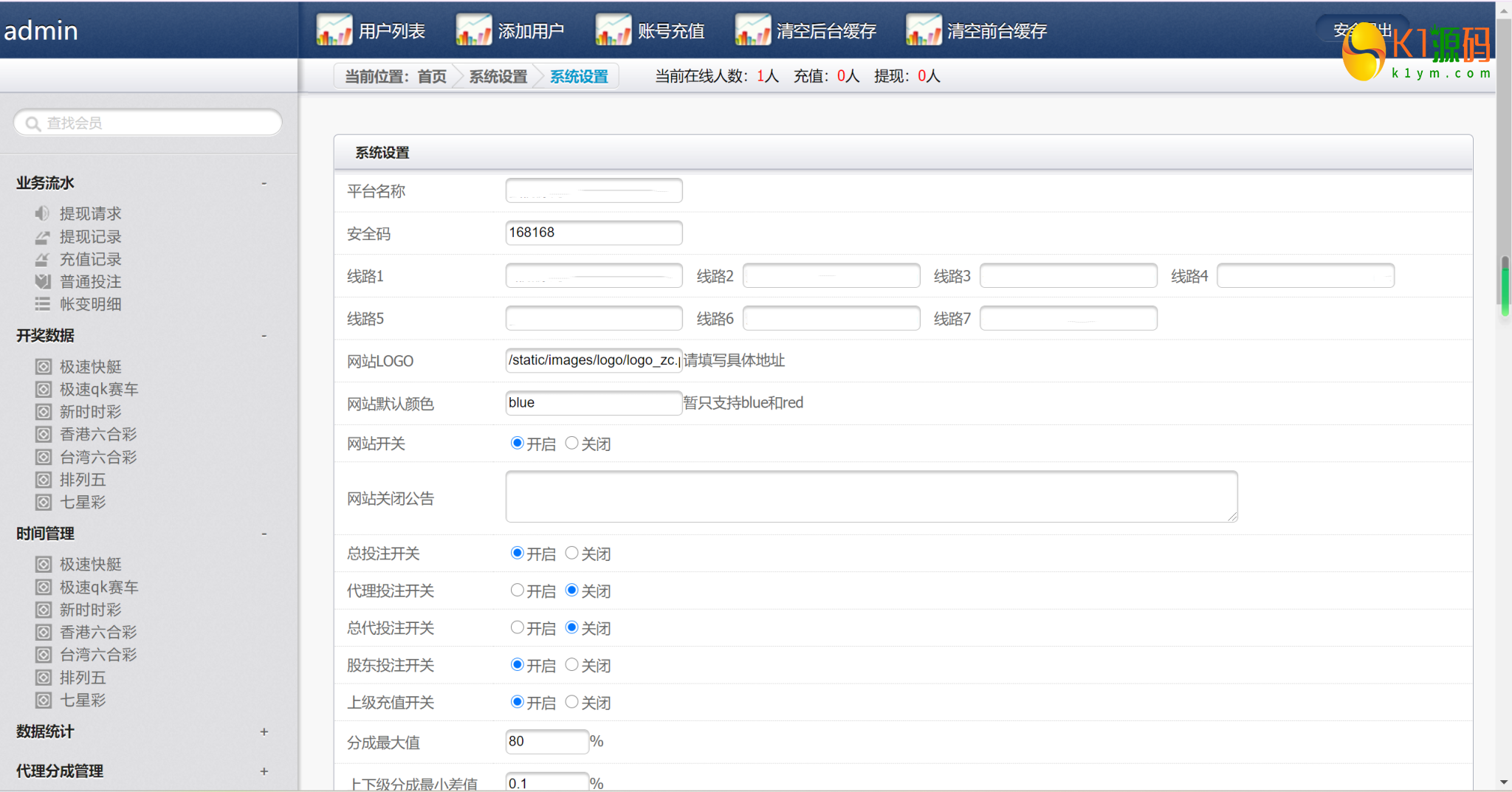
Task: Click the 清空后台缓存 chart icon
Action: coord(752,30)
